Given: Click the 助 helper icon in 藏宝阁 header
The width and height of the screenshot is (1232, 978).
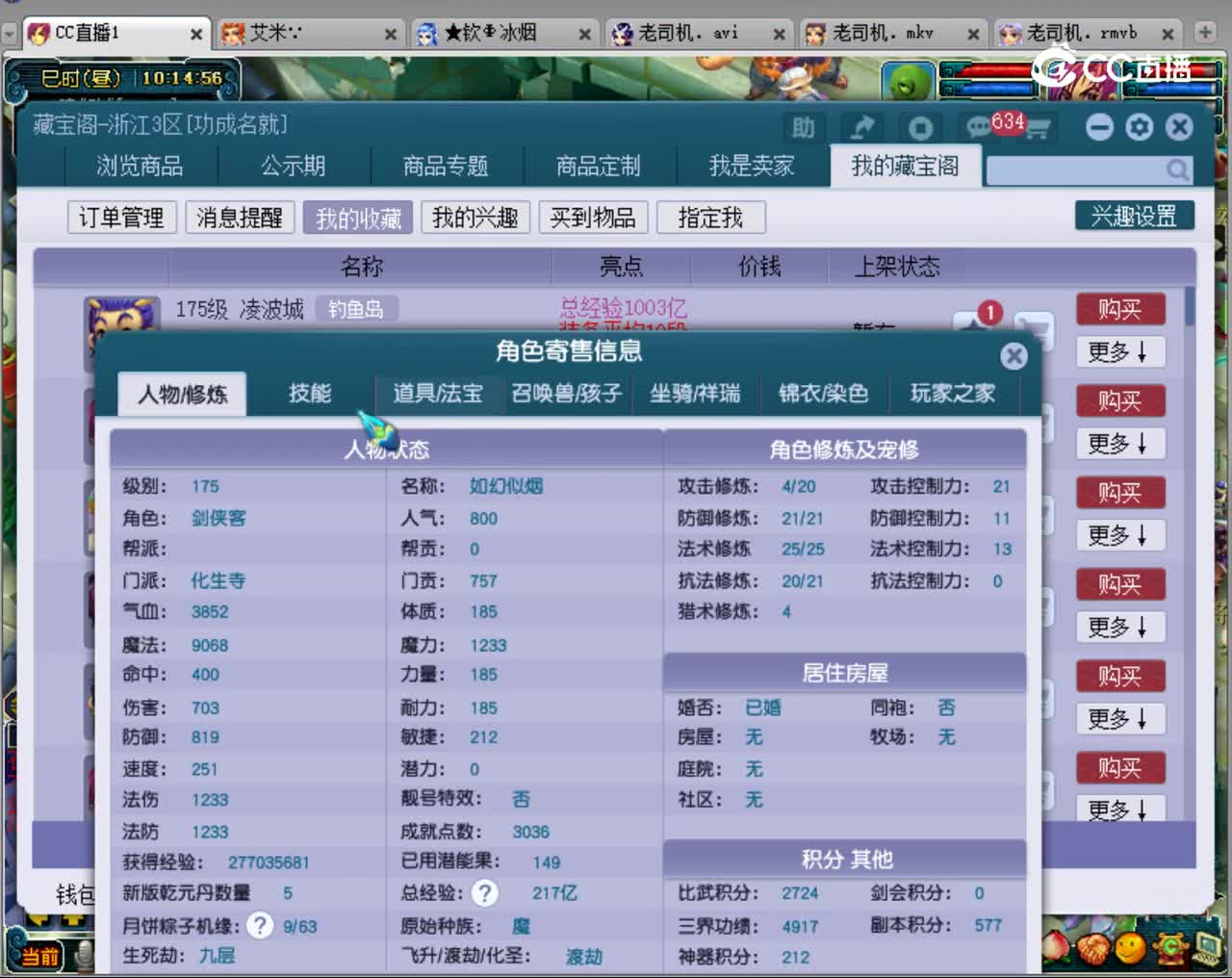Looking at the screenshot, I should coord(803,127).
